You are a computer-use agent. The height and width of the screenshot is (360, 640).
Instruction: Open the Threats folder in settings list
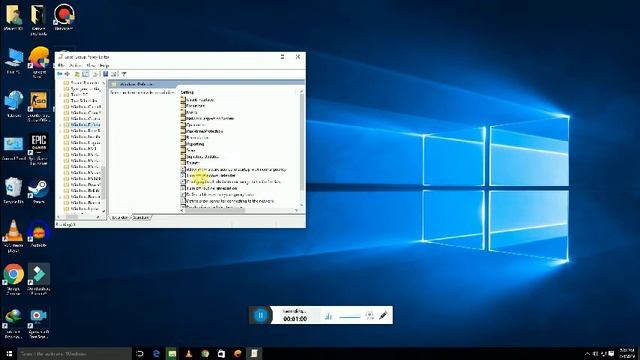[190, 162]
